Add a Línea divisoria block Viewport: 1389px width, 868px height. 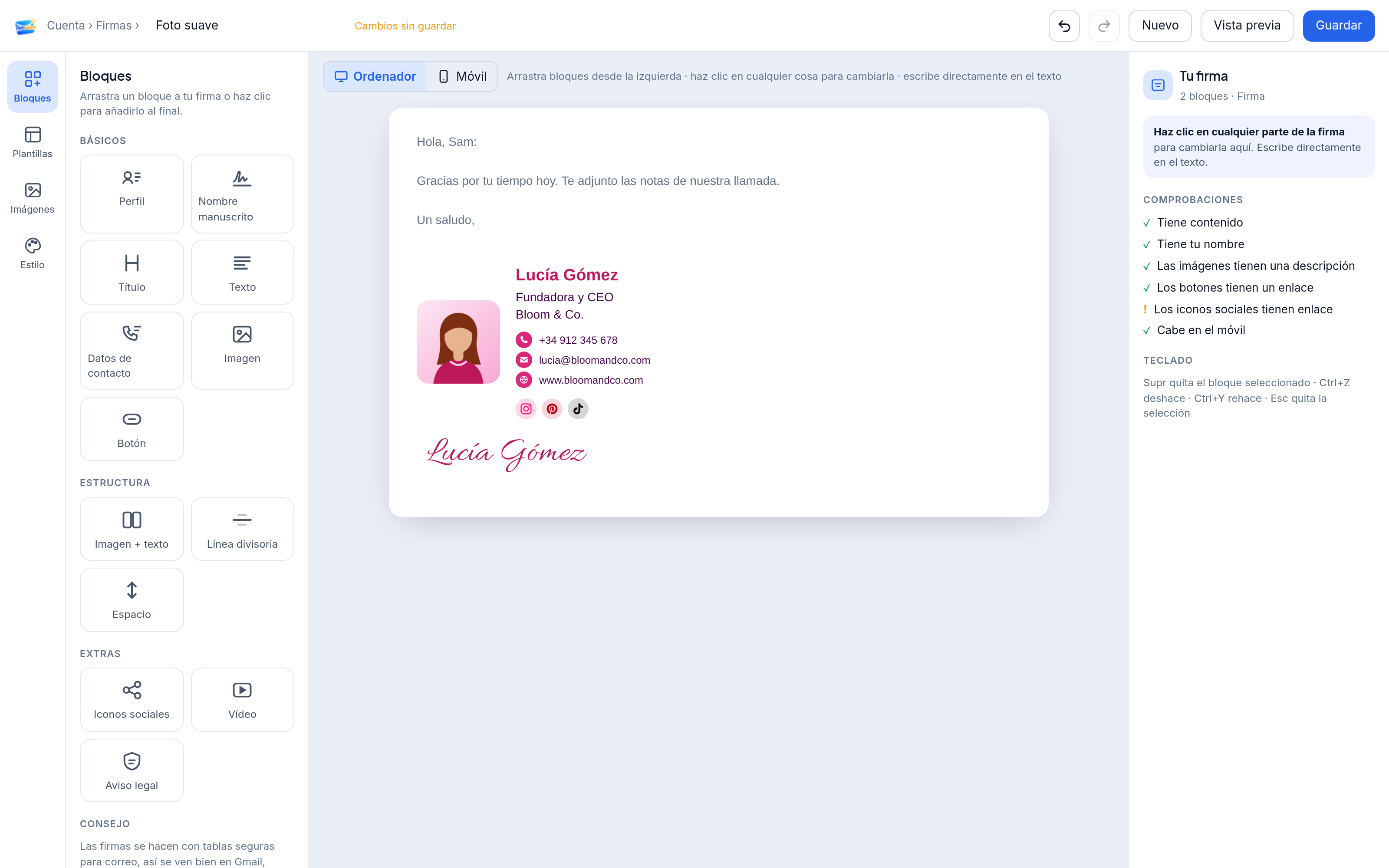[242, 529]
